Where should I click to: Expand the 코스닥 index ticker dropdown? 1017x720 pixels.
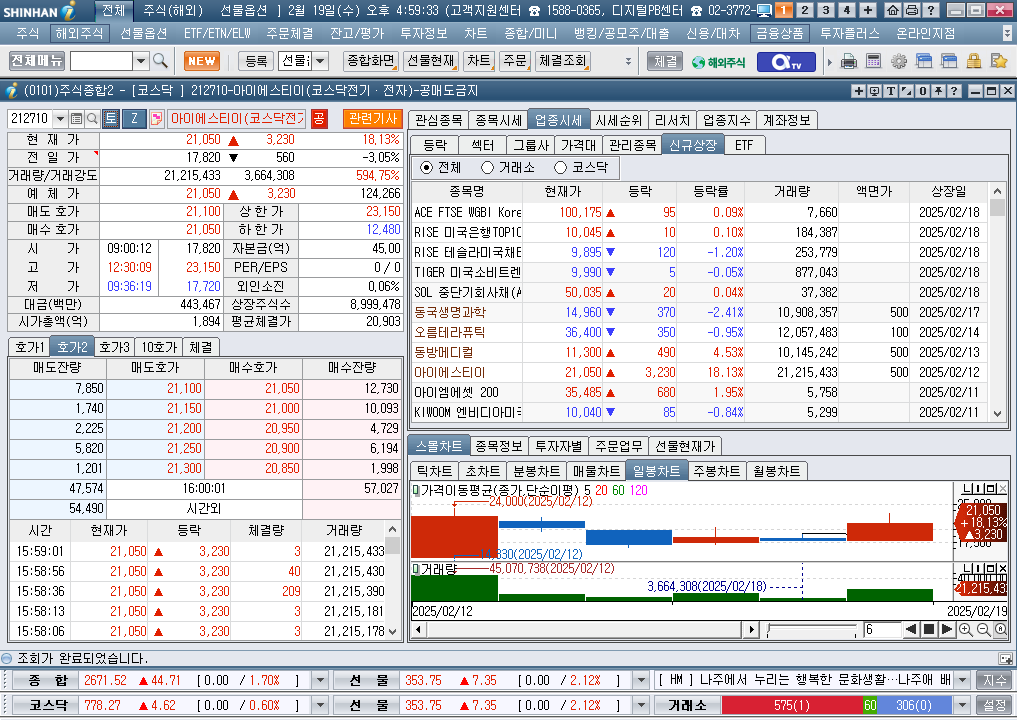coord(320,705)
